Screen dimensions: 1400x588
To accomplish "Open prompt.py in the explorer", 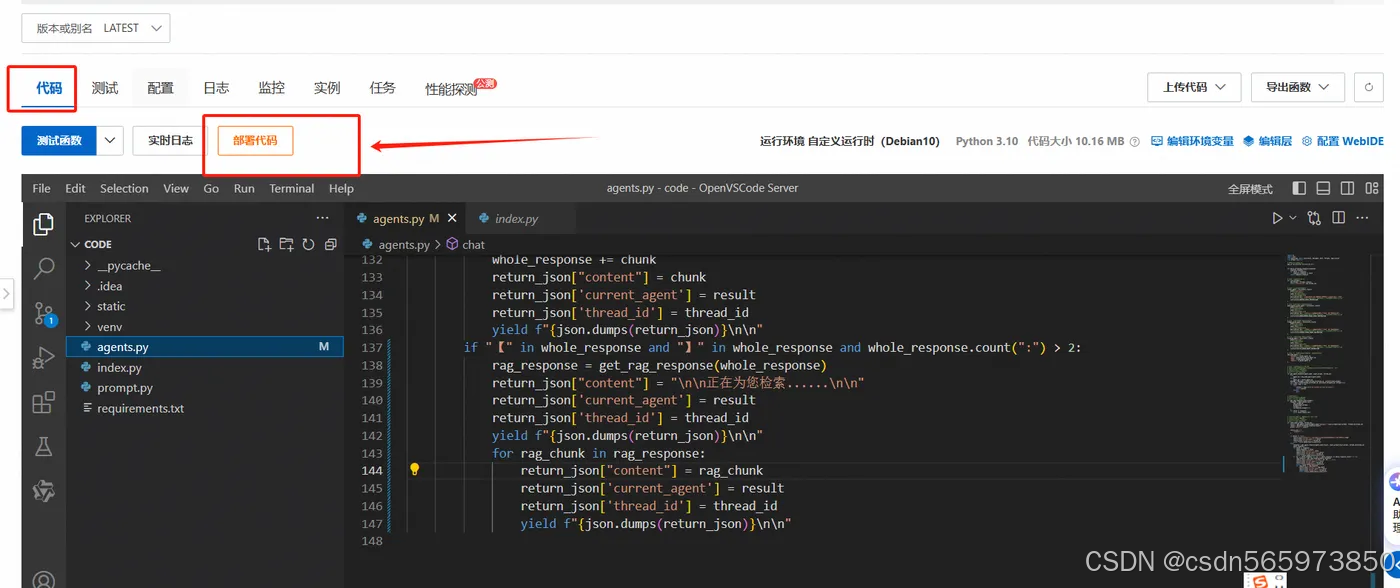I will pyautogui.click(x=125, y=388).
